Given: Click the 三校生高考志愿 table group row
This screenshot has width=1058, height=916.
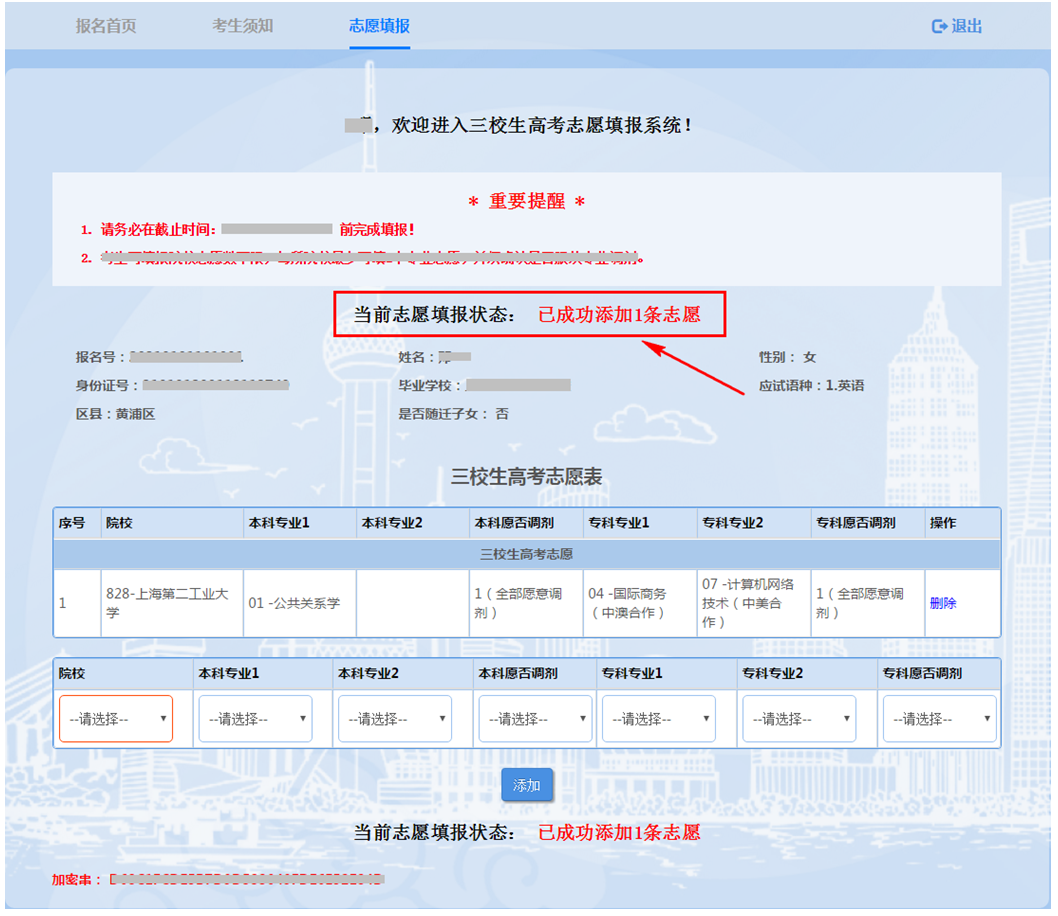Looking at the screenshot, I should (x=527, y=554).
